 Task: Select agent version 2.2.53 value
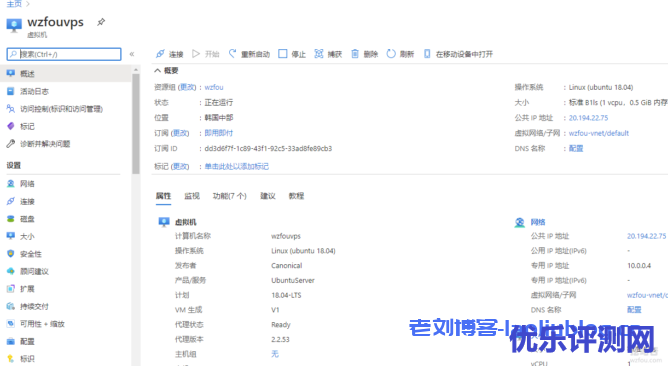(280, 339)
